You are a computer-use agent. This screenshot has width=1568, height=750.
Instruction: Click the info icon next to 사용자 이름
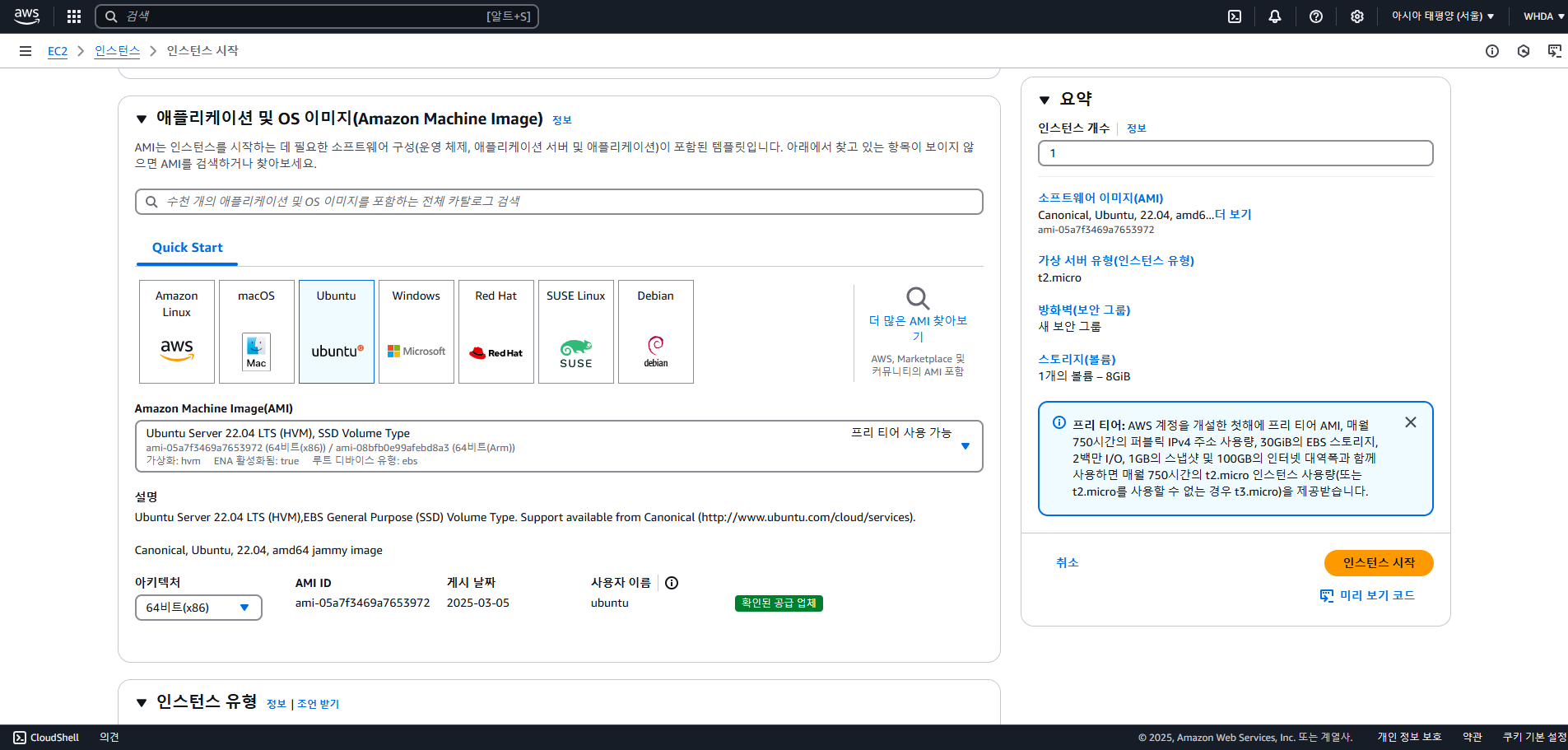tap(672, 583)
